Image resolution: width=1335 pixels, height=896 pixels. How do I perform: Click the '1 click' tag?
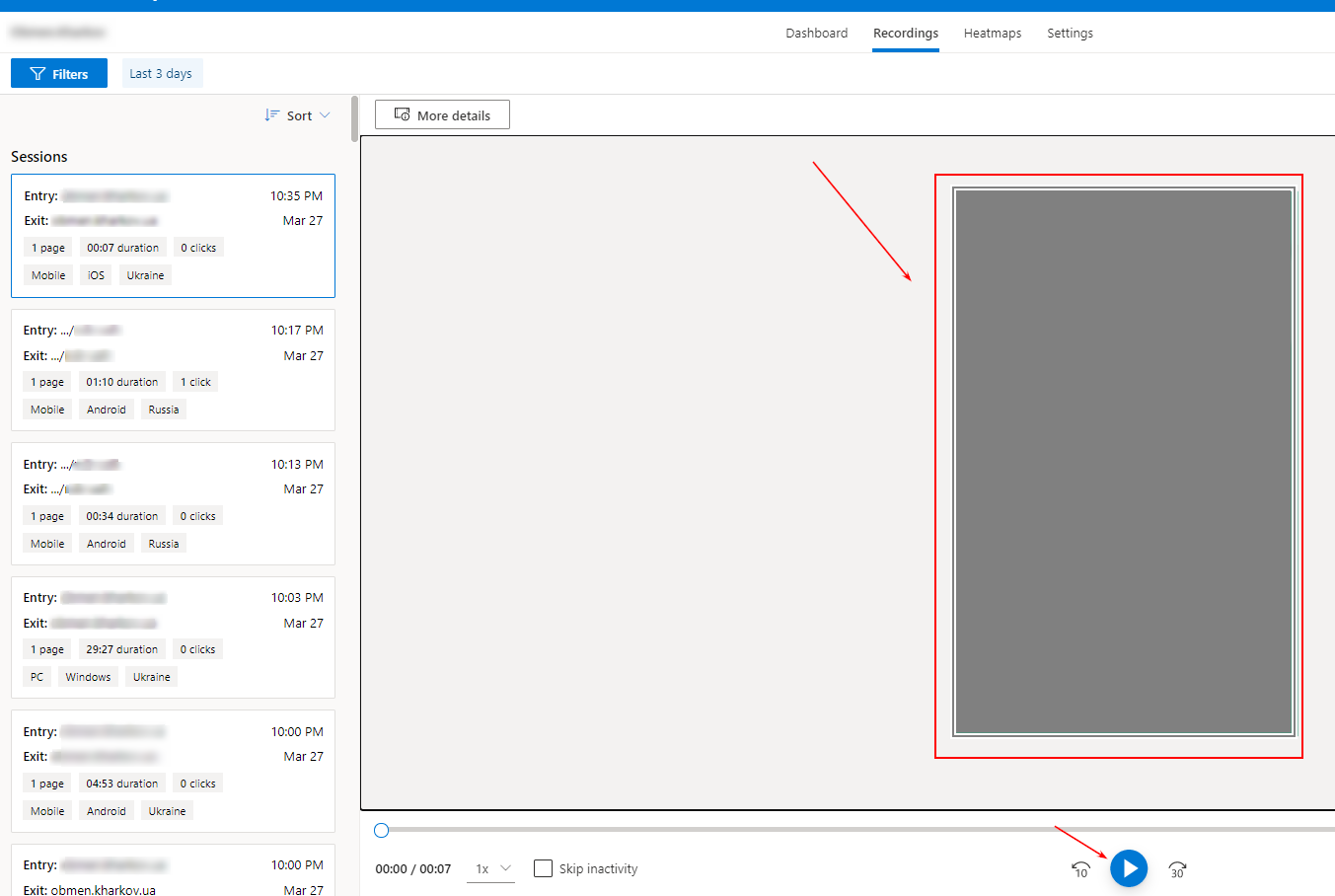195,382
